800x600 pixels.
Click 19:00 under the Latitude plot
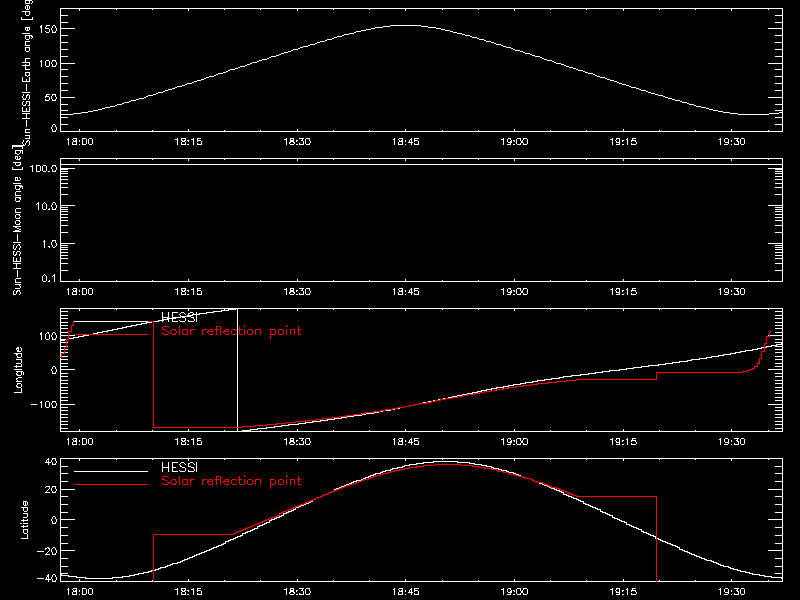[x=514, y=592]
